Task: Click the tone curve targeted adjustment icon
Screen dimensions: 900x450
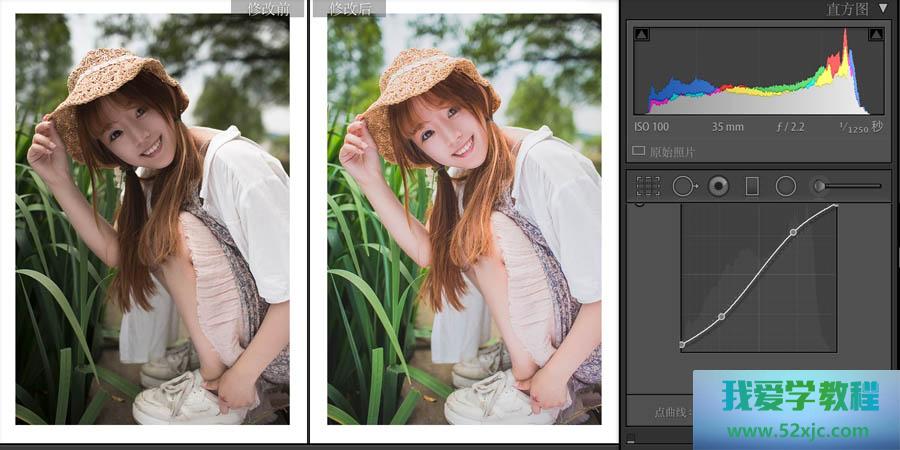Action: [639, 205]
